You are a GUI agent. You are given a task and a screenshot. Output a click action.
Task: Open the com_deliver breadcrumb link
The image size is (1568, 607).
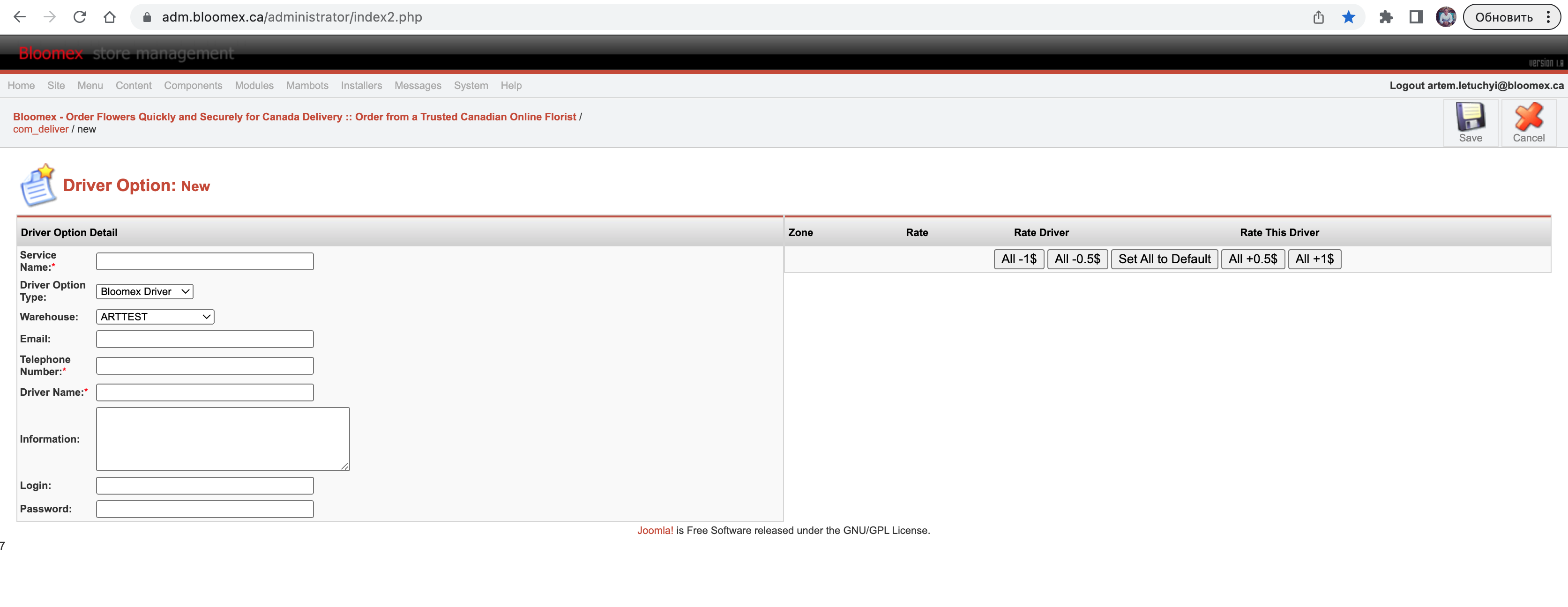click(41, 129)
